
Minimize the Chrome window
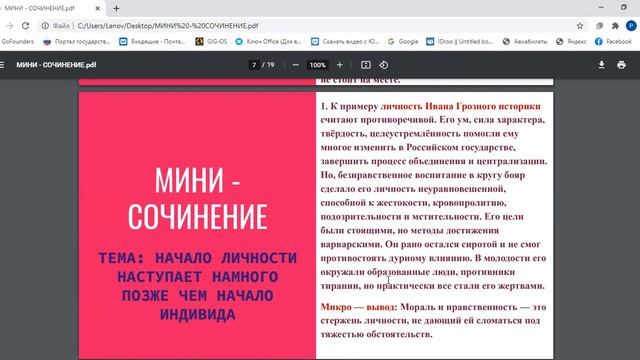[601, 7]
